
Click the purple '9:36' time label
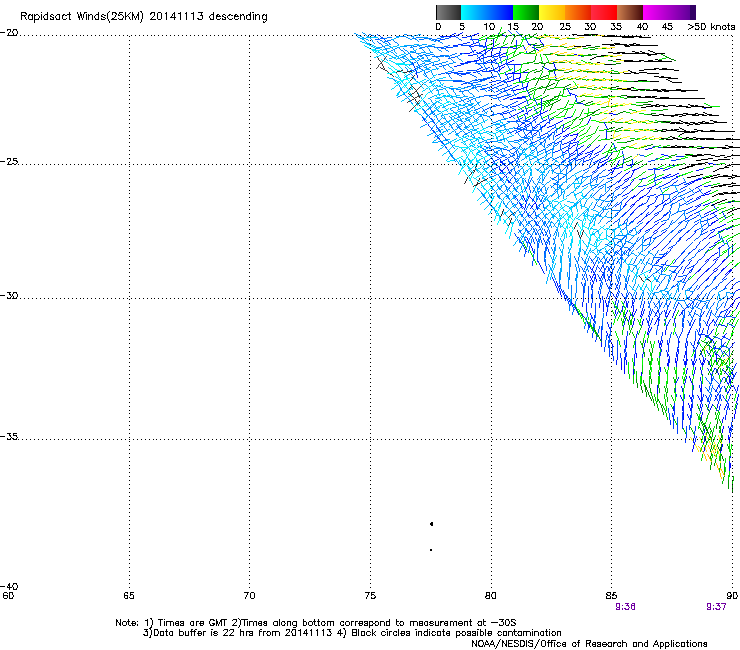click(625, 607)
